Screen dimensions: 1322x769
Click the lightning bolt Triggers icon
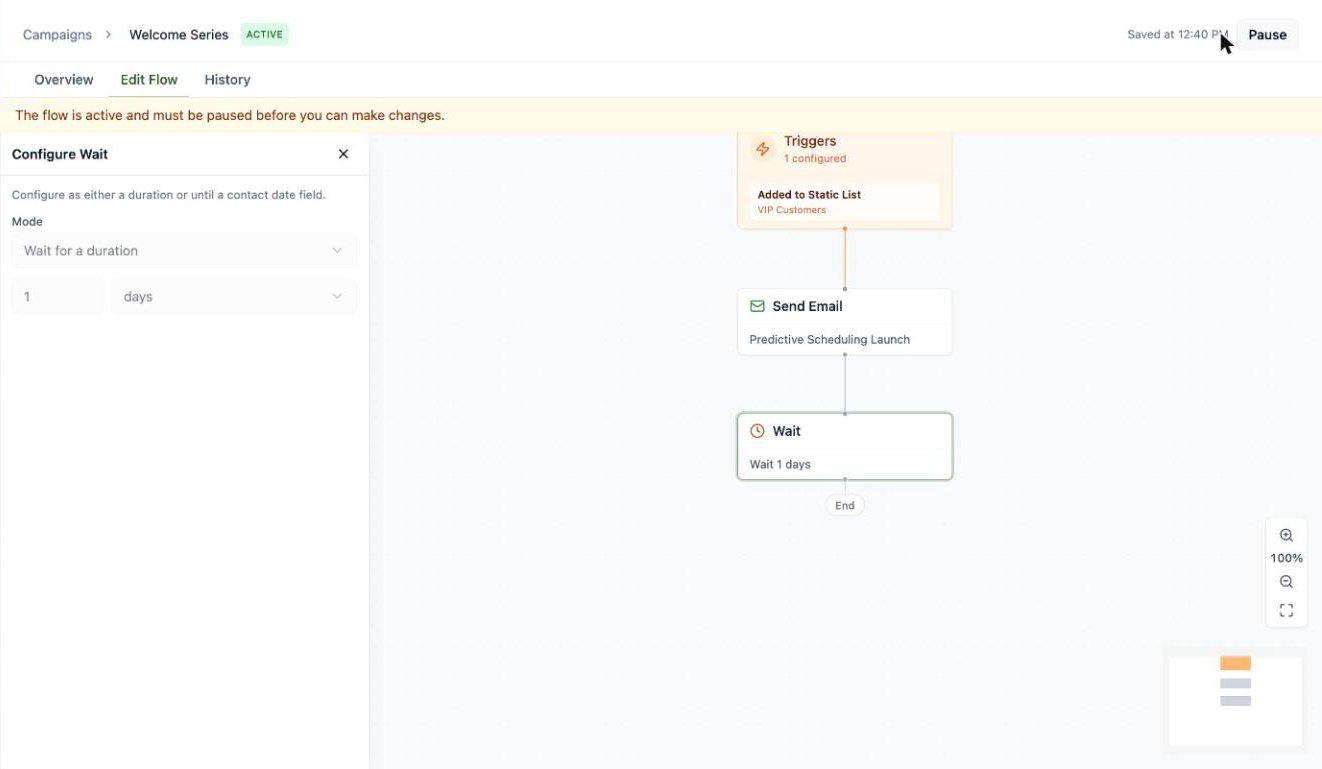[x=763, y=149]
